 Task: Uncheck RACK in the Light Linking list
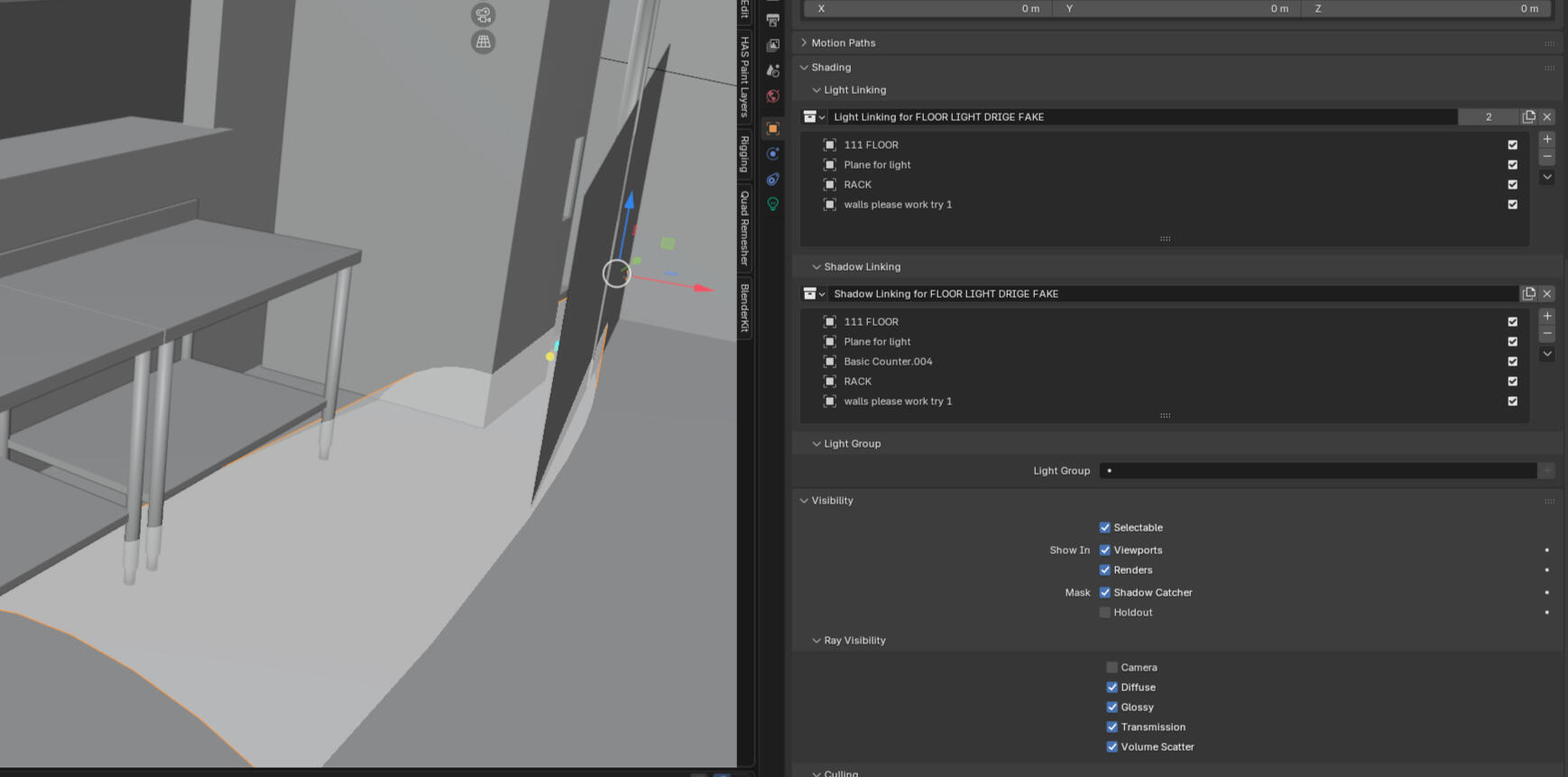point(1512,184)
